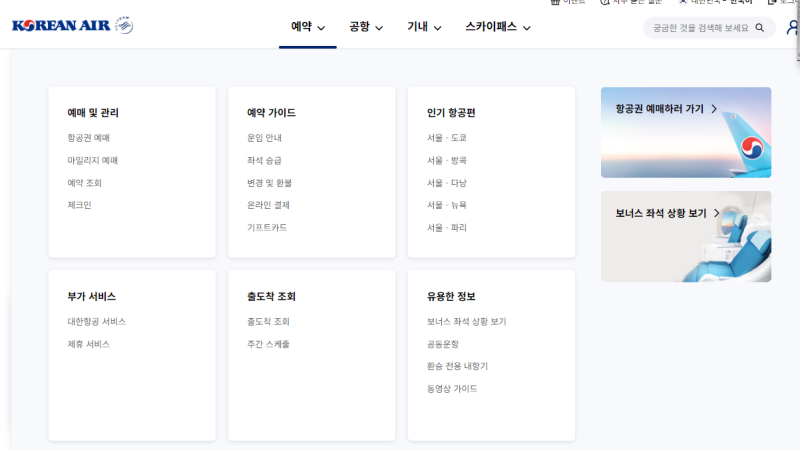Select the 서울 - 뉴욕 popular flight

[447, 205]
